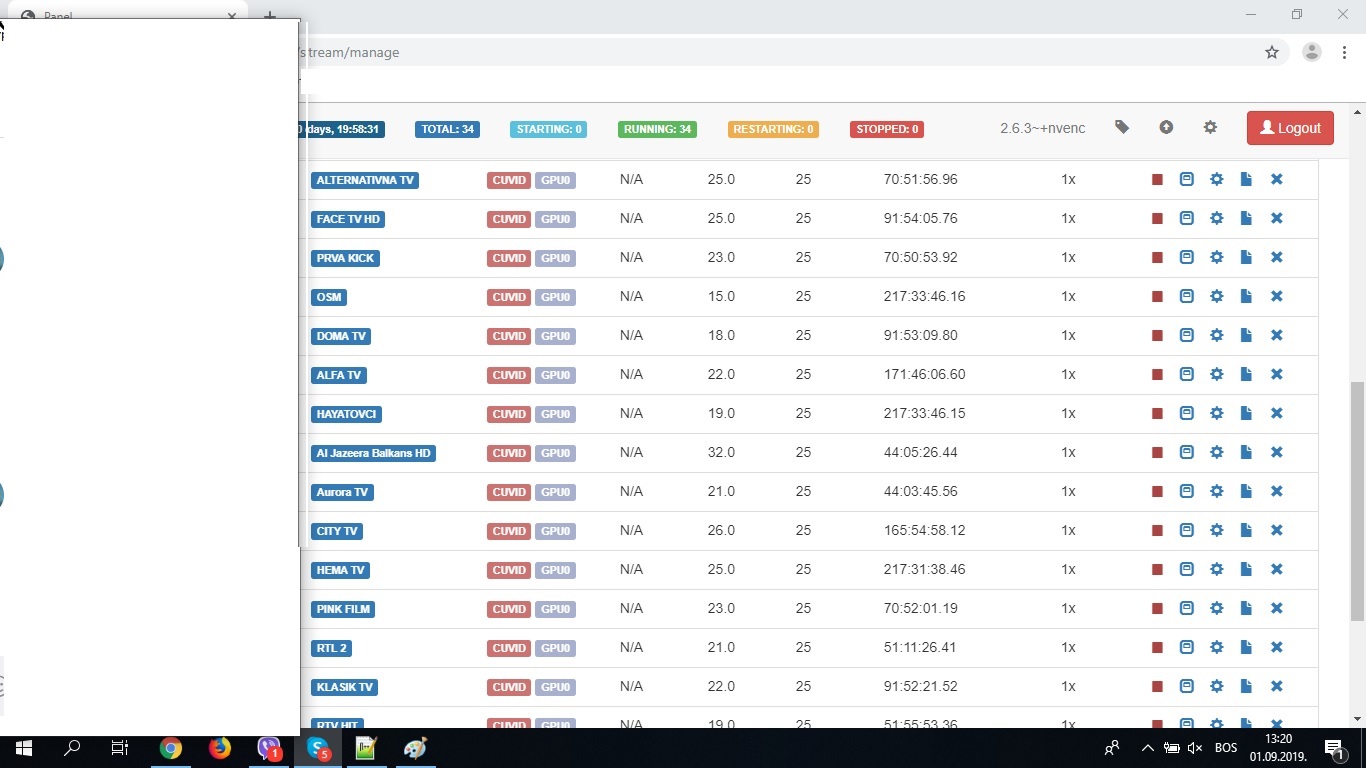Stop the HEMA TV stream
The image size is (1366, 768).
coord(1157,570)
